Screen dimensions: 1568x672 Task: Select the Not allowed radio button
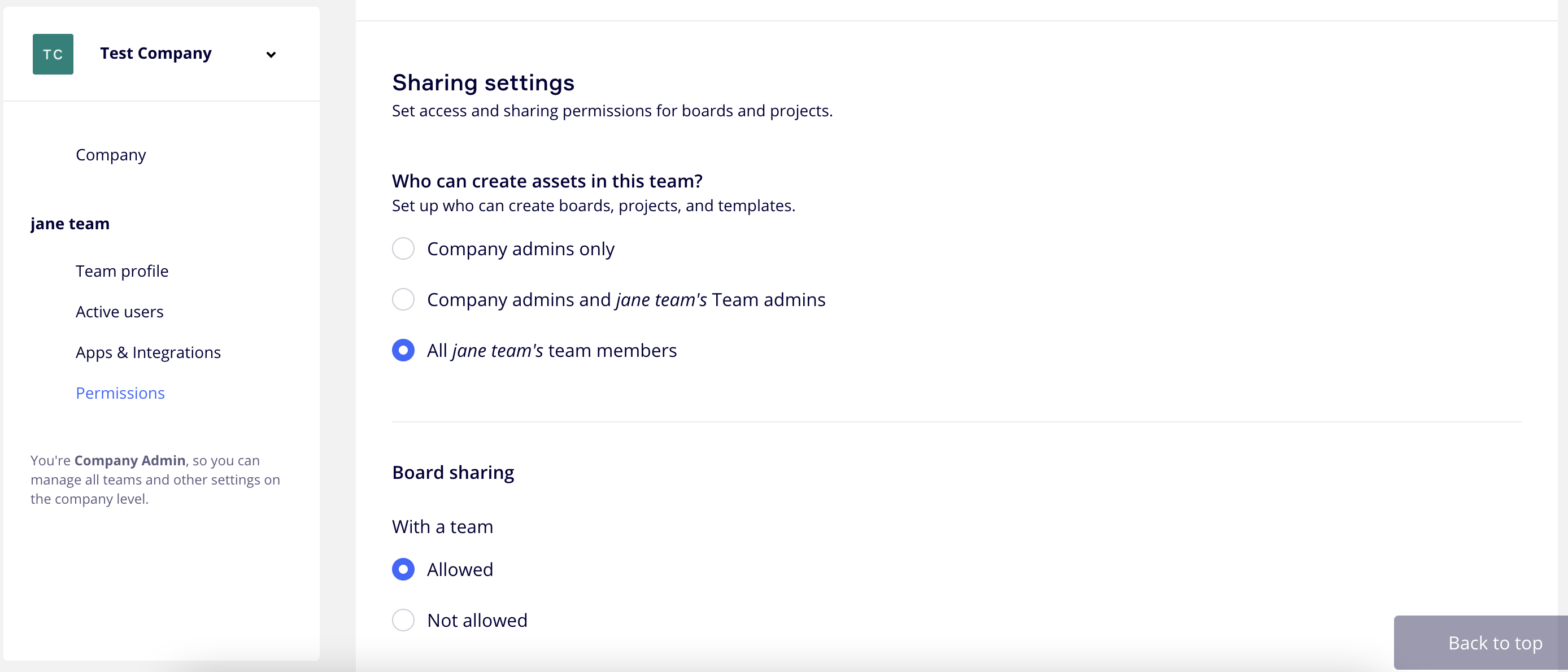[403, 620]
